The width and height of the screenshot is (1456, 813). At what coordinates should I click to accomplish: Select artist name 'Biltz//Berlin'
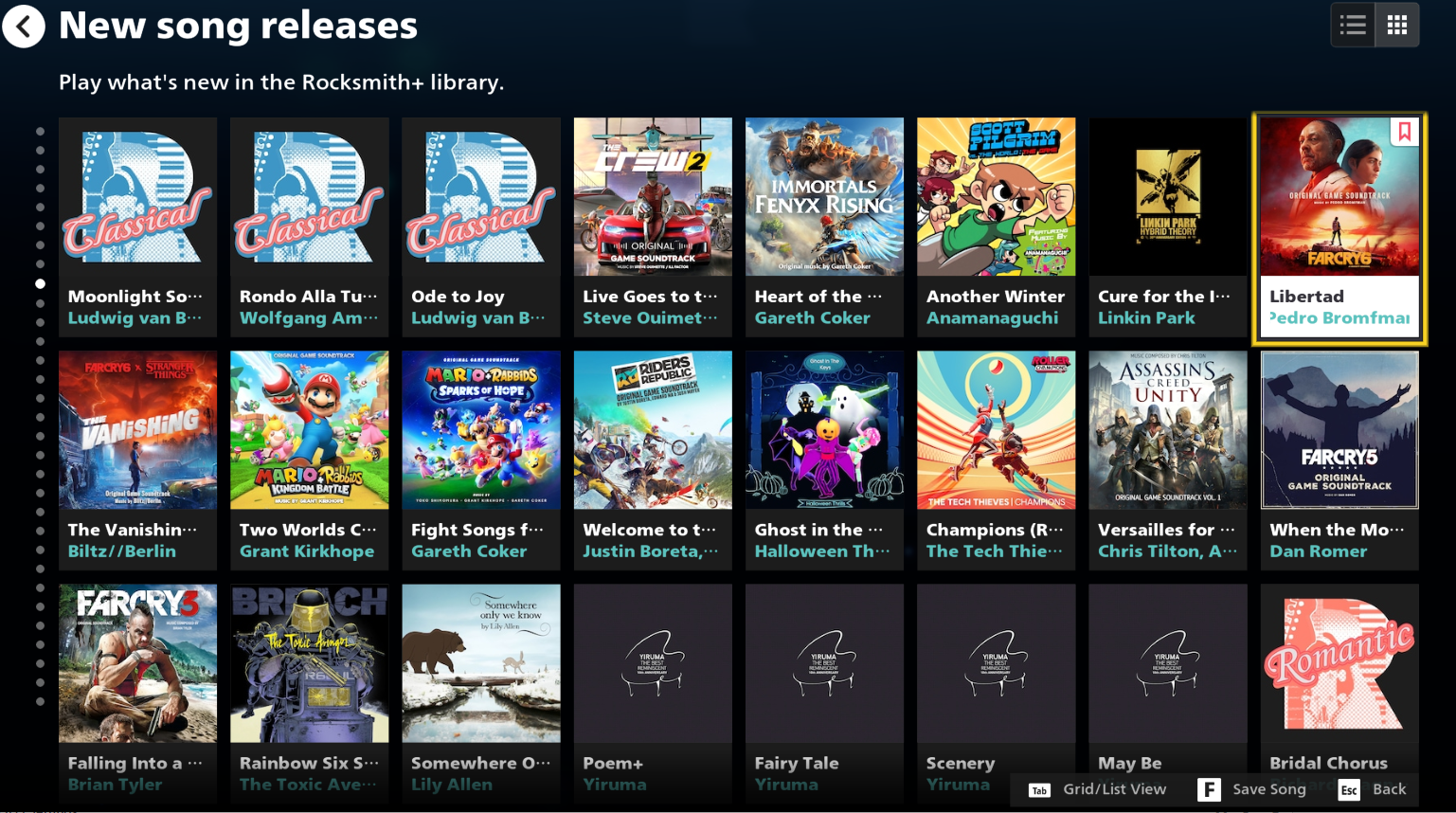(122, 551)
